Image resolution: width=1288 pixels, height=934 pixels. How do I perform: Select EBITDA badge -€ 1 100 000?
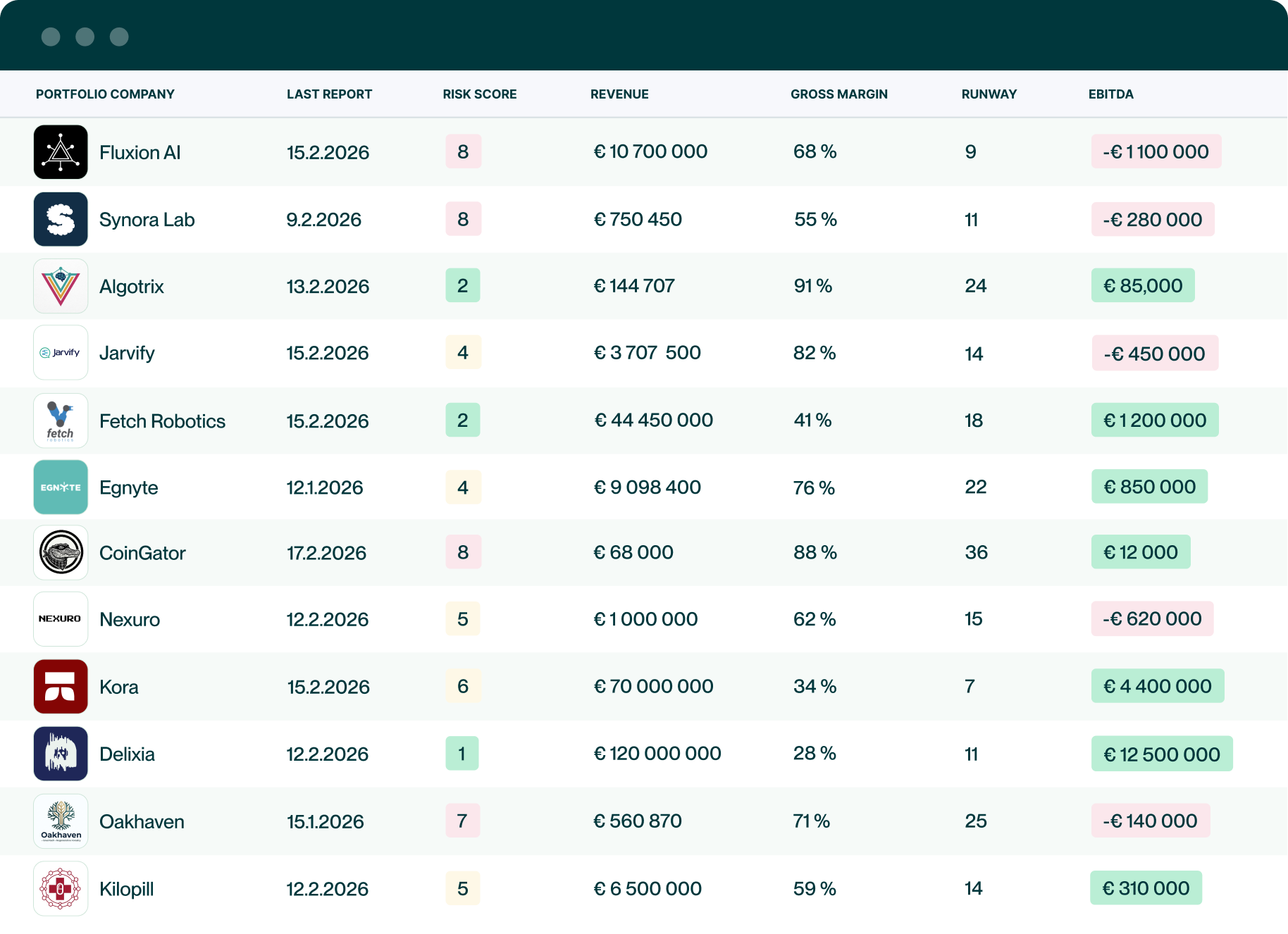tap(1156, 151)
